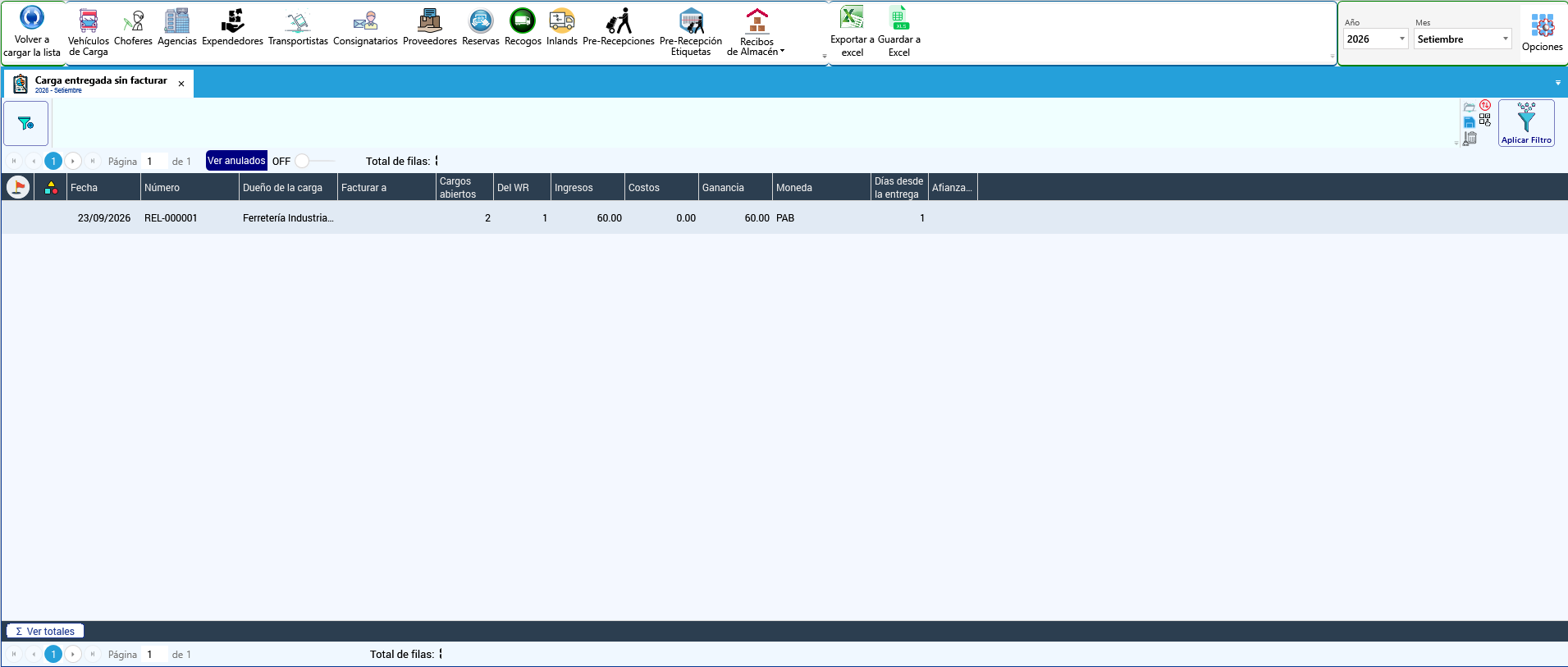Click the filter funnel button at left

[x=26, y=123]
